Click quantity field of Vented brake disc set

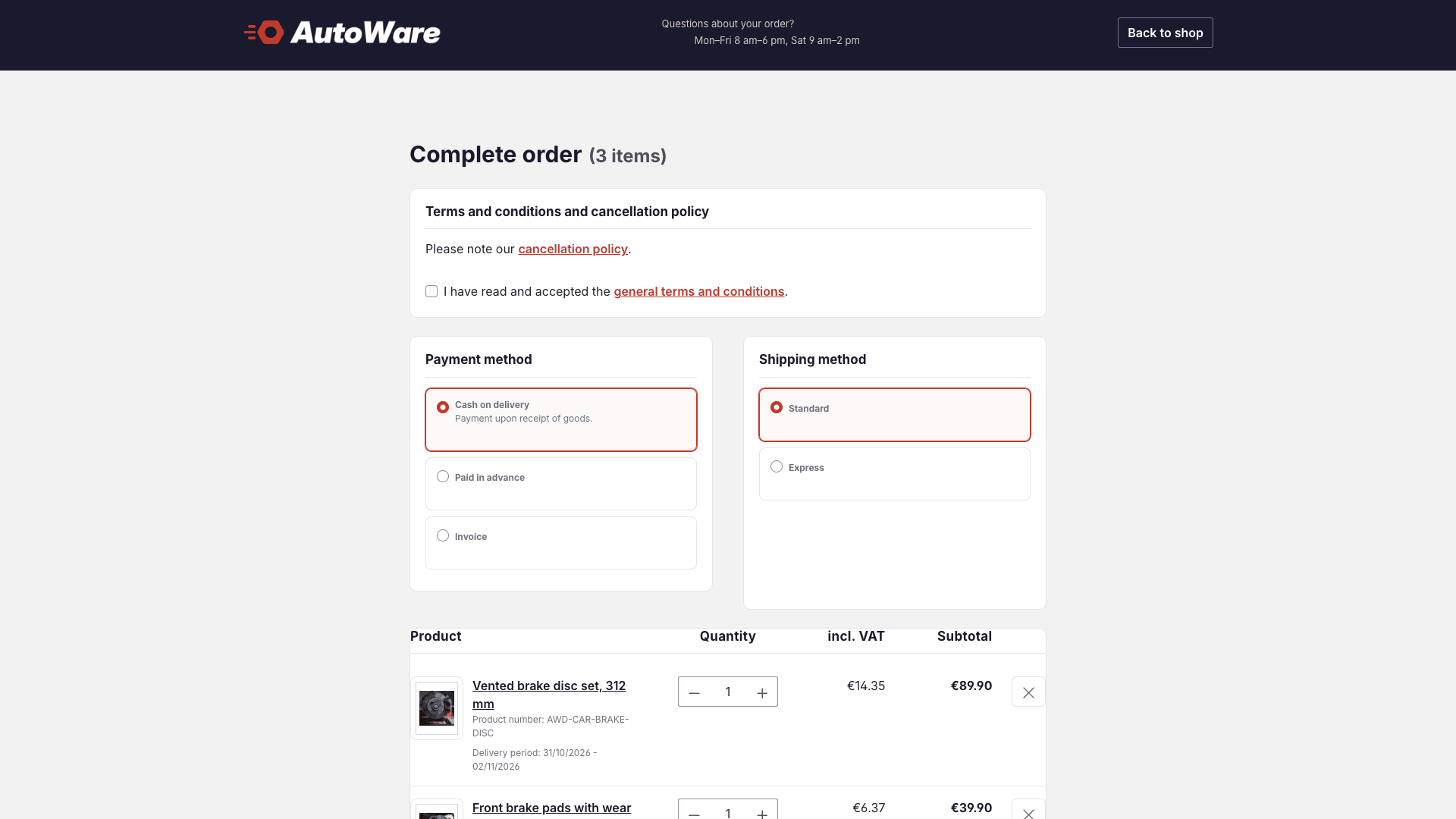(728, 692)
